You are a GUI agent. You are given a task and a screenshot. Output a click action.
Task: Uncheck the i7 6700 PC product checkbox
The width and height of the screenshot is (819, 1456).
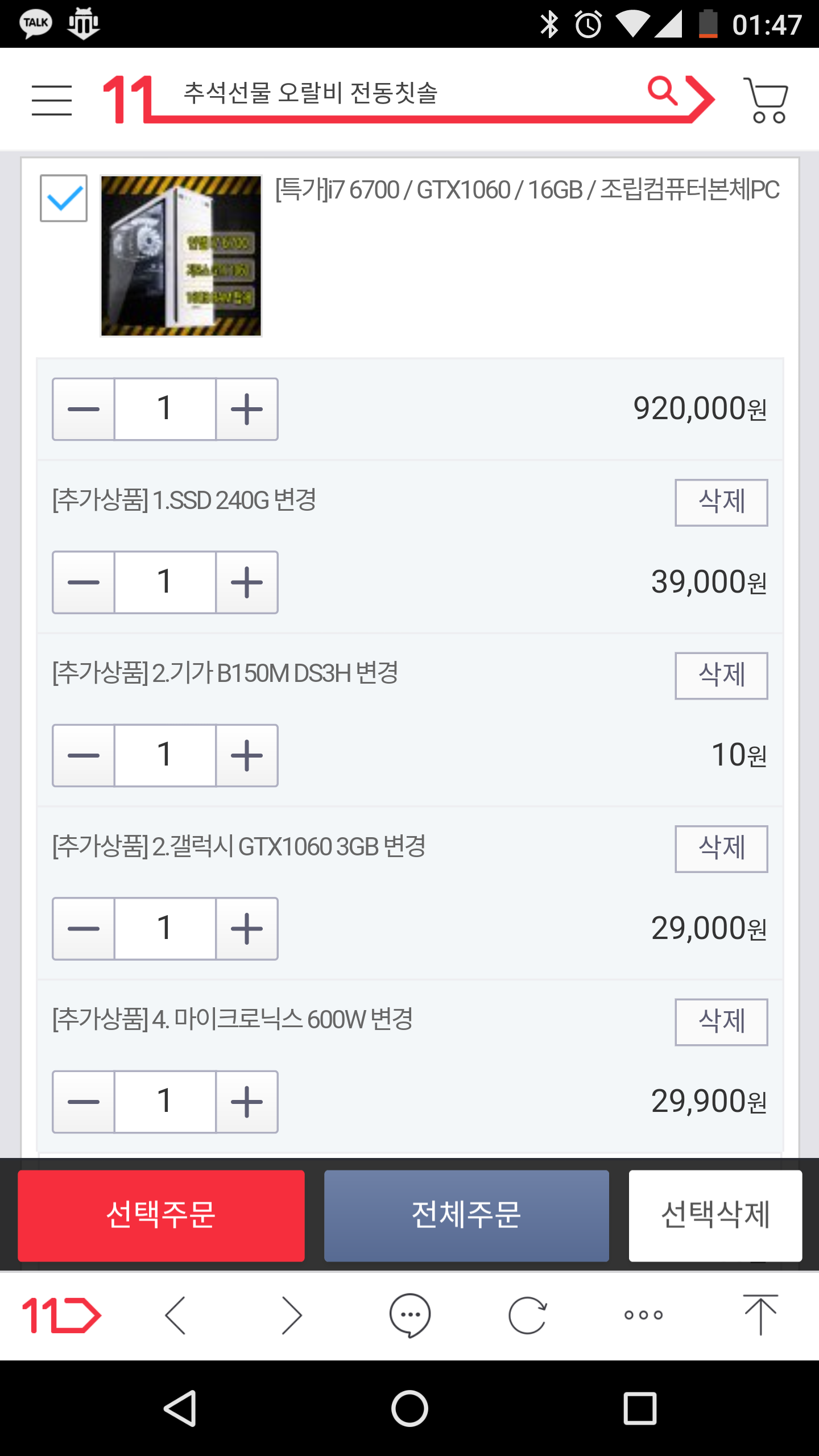[x=64, y=198]
